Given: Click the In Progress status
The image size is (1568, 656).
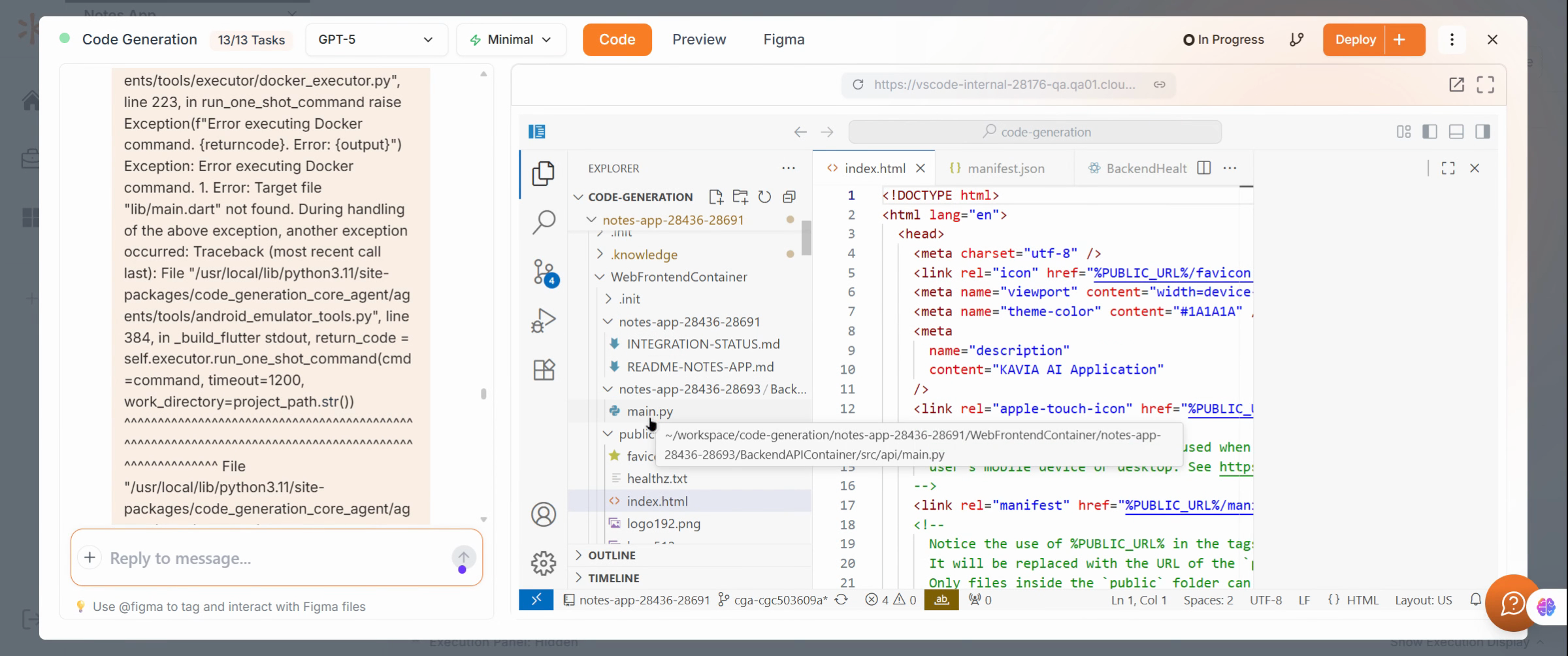Looking at the screenshot, I should 1223,40.
